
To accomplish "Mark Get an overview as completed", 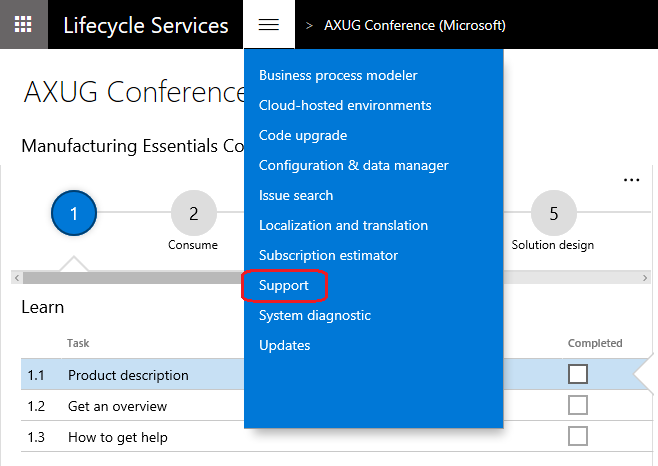I will [577, 406].
